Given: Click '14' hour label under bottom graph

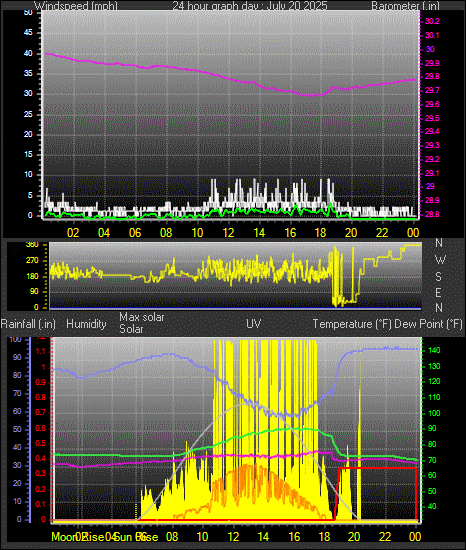Looking at the screenshot, I should 263,537.
